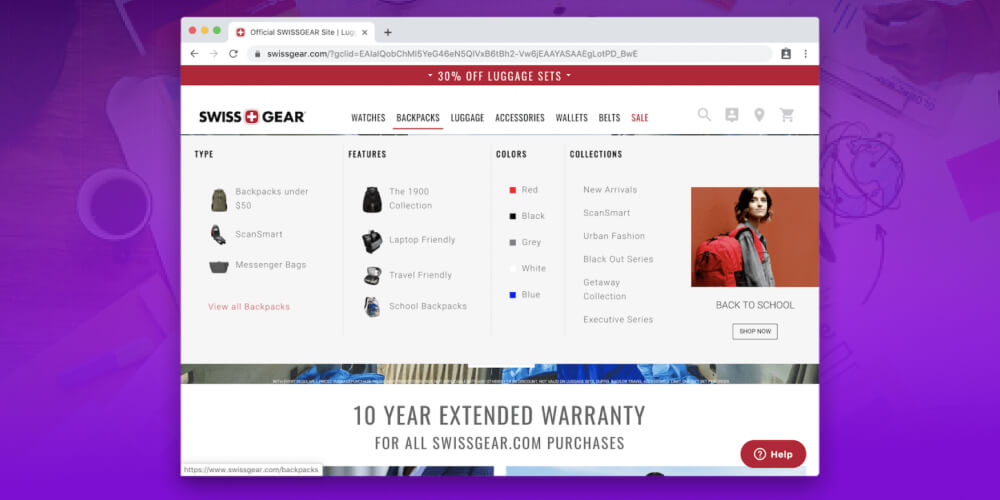Image resolution: width=1000 pixels, height=500 pixels.
Task: Open a new browser tab with plus
Action: pyautogui.click(x=388, y=33)
